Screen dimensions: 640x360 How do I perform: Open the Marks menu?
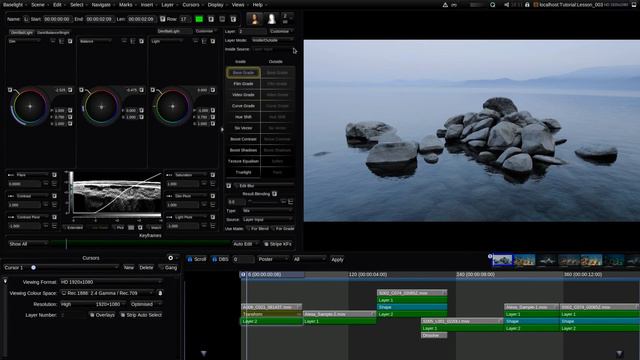pos(125,5)
